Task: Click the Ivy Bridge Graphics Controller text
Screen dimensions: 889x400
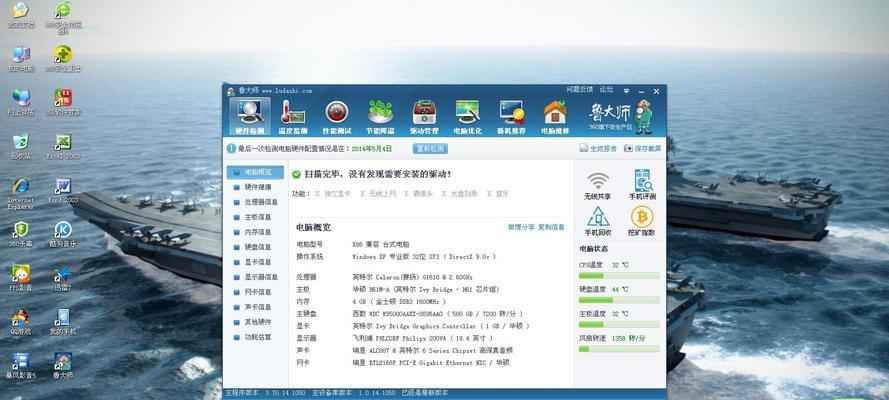Action: click(441, 326)
